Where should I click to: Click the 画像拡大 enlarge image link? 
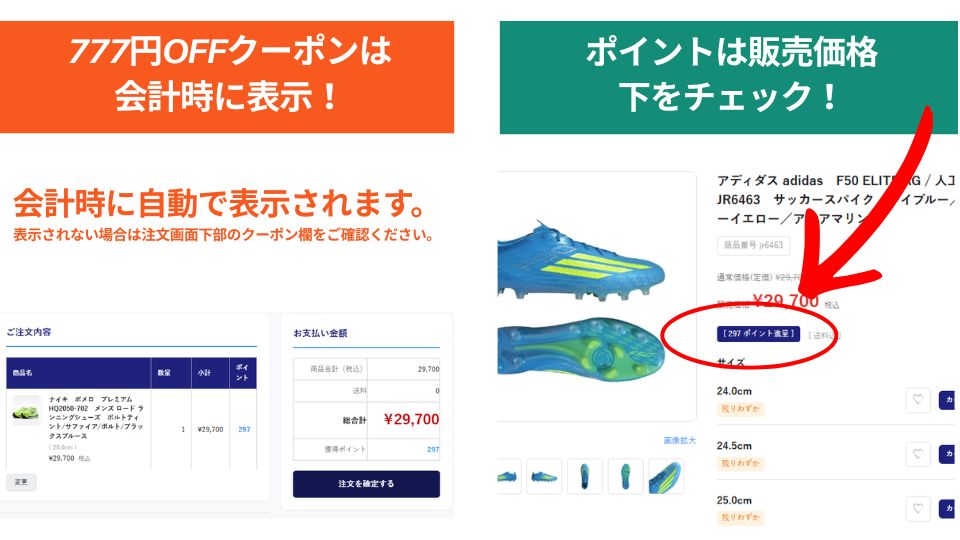680,440
